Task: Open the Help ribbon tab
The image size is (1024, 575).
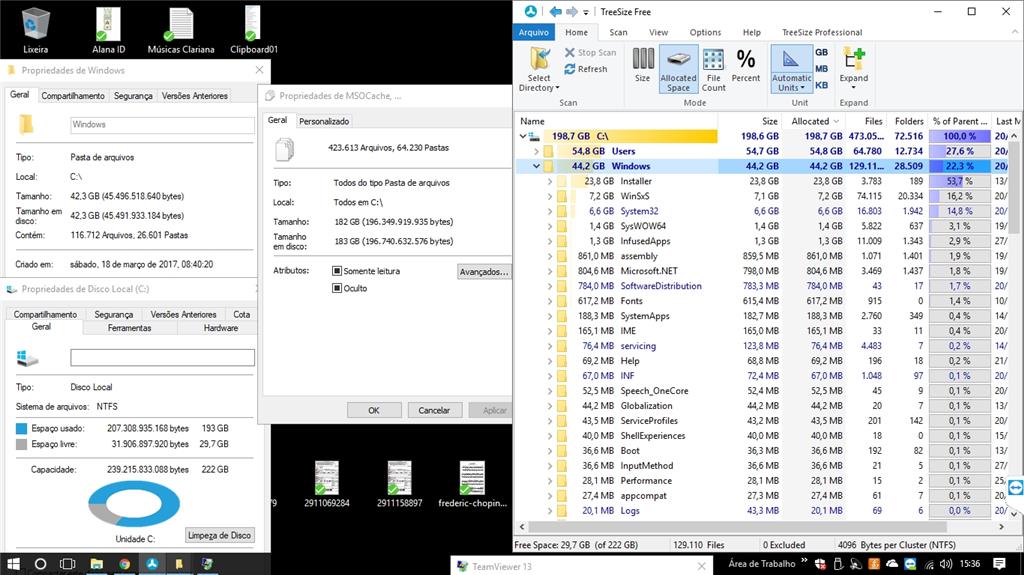Action: click(751, 32)
